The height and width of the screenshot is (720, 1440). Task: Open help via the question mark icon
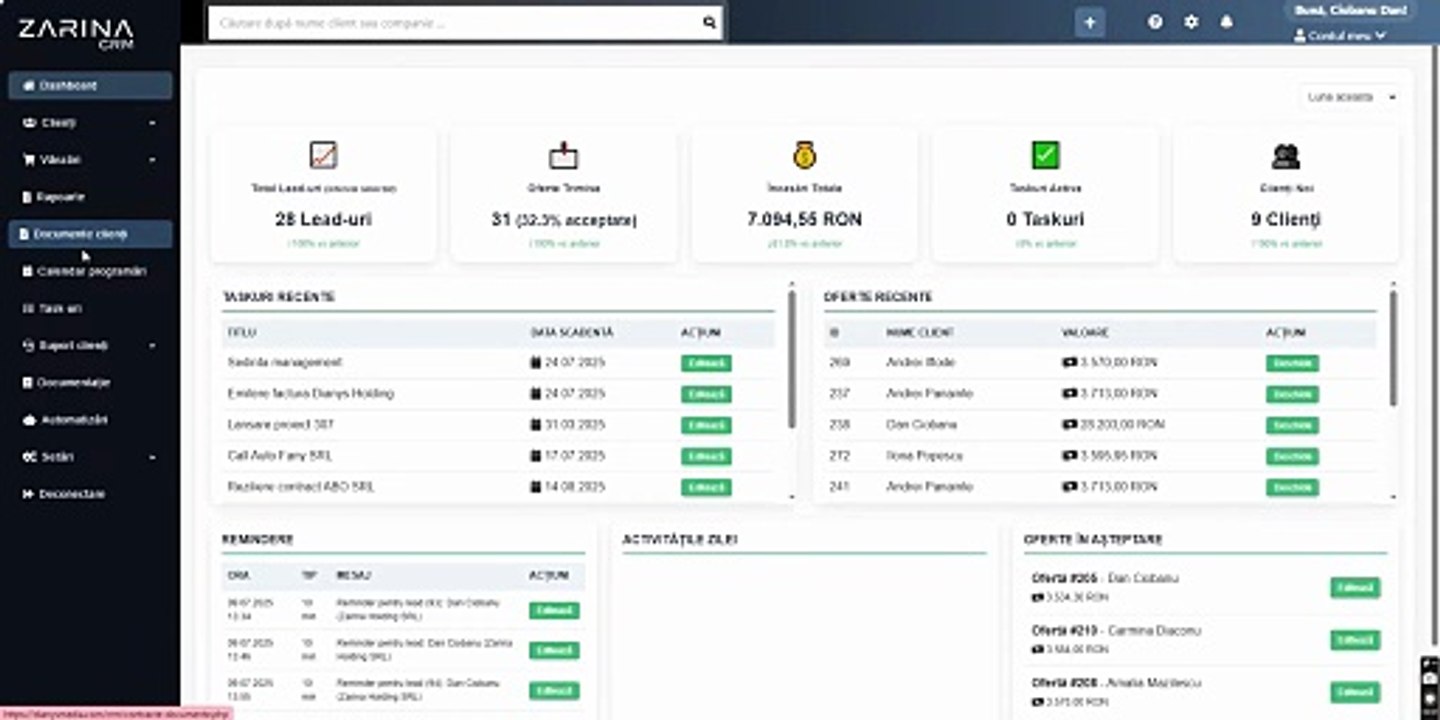[1155, 22]
